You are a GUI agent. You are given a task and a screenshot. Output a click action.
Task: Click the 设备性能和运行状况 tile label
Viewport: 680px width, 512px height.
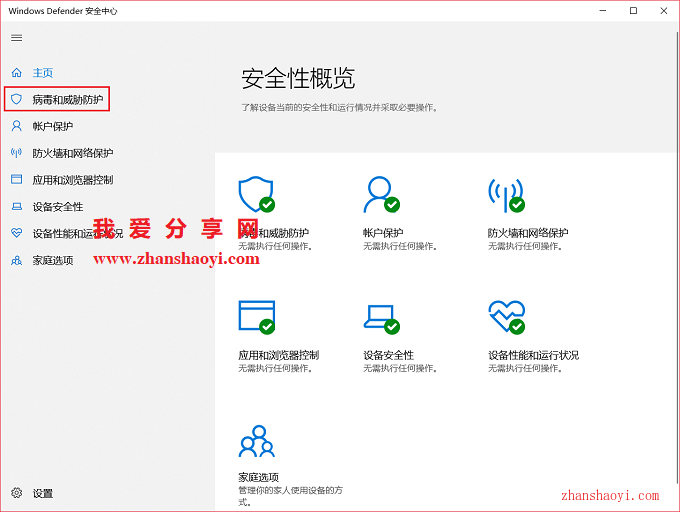coord(533,355)
